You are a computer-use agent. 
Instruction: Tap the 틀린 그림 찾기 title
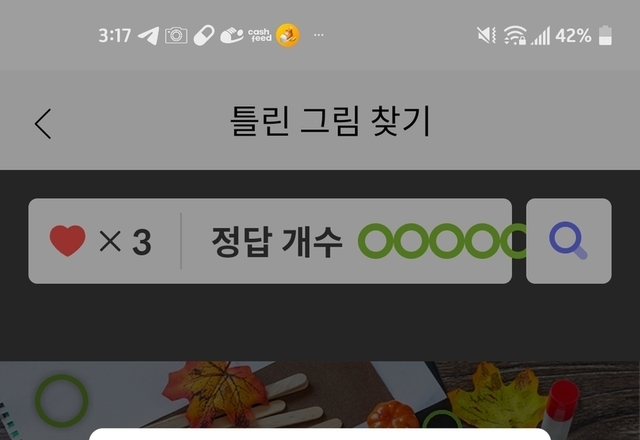click(330, 121)
